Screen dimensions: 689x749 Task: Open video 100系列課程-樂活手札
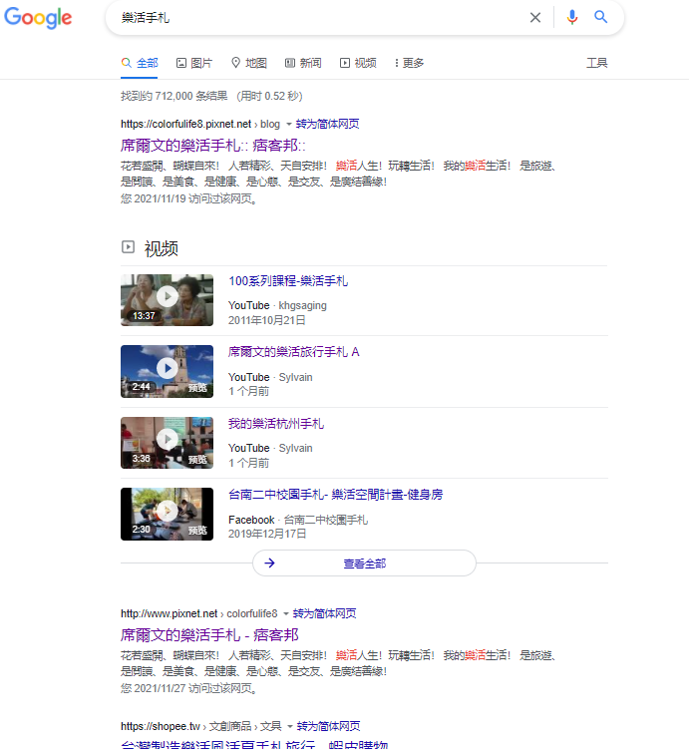coord(288,281)
